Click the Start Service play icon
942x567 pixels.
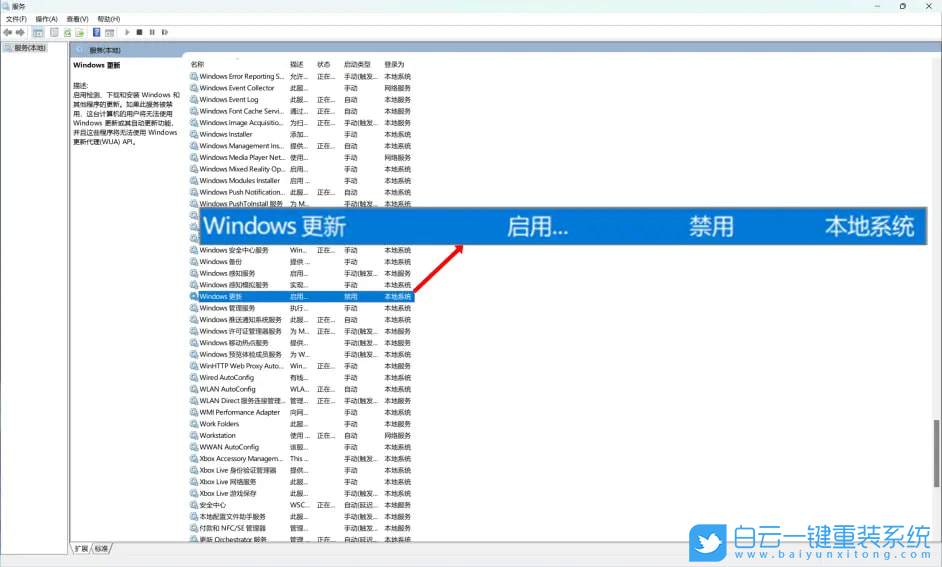tap(127, 32)
